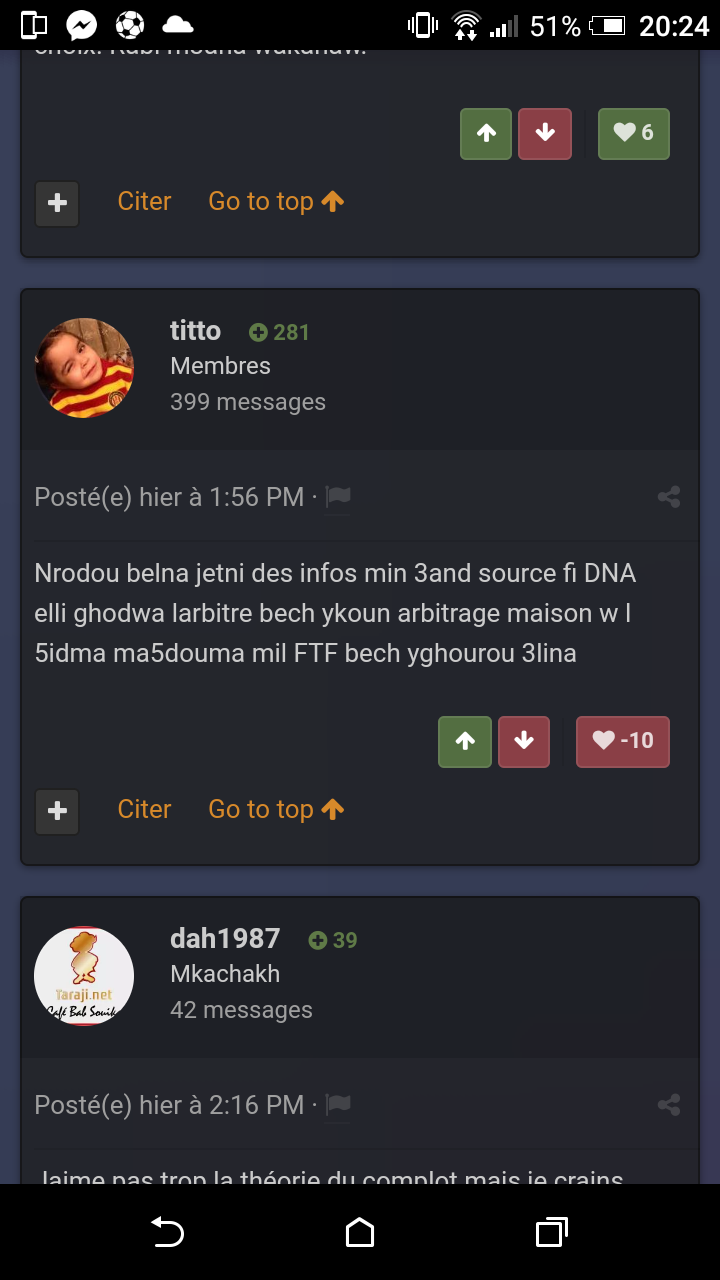Tap the share icon on titto's post
720x1280 pixels.
pos(669,497)
